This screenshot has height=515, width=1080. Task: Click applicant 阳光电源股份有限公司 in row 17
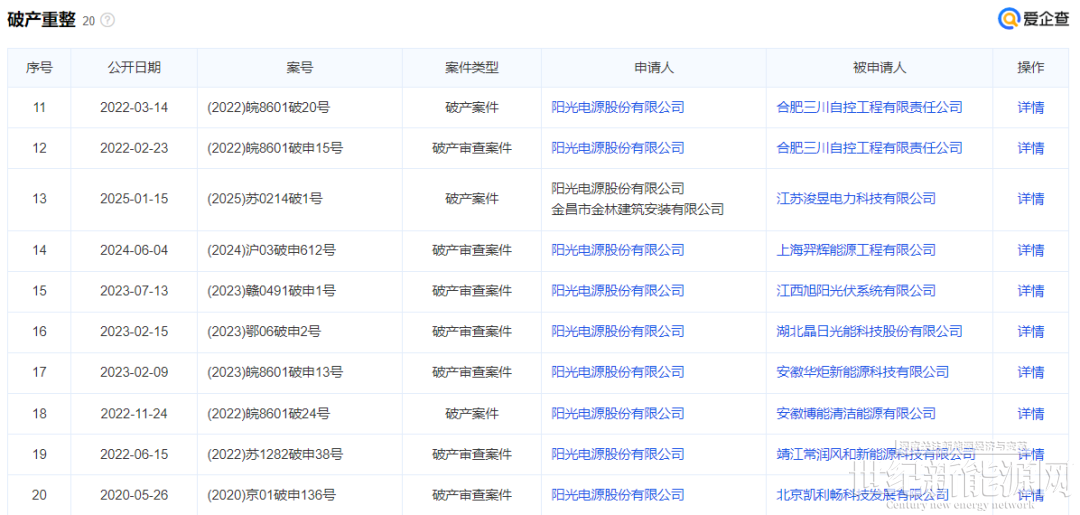coord(618,372)
